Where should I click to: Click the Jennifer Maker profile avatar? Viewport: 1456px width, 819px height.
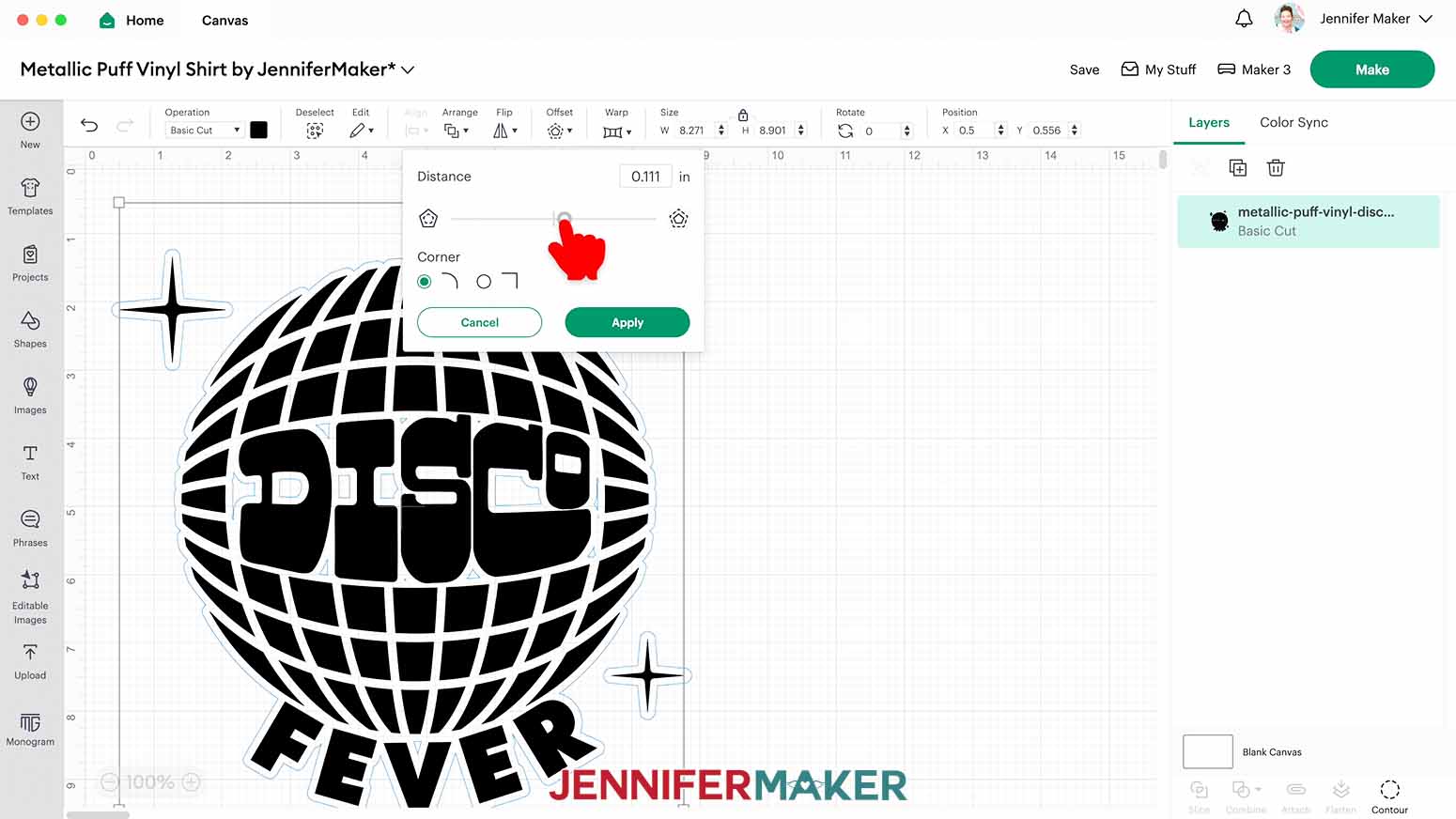[1289, 18]
